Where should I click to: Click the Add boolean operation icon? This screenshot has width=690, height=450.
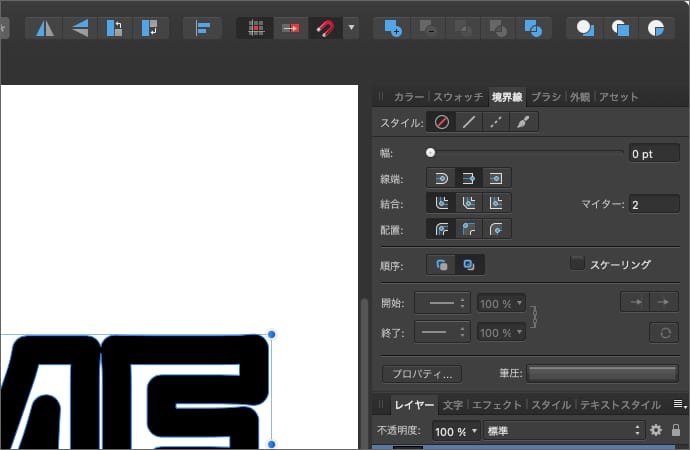pyautogui.click(x=392, y=28)
